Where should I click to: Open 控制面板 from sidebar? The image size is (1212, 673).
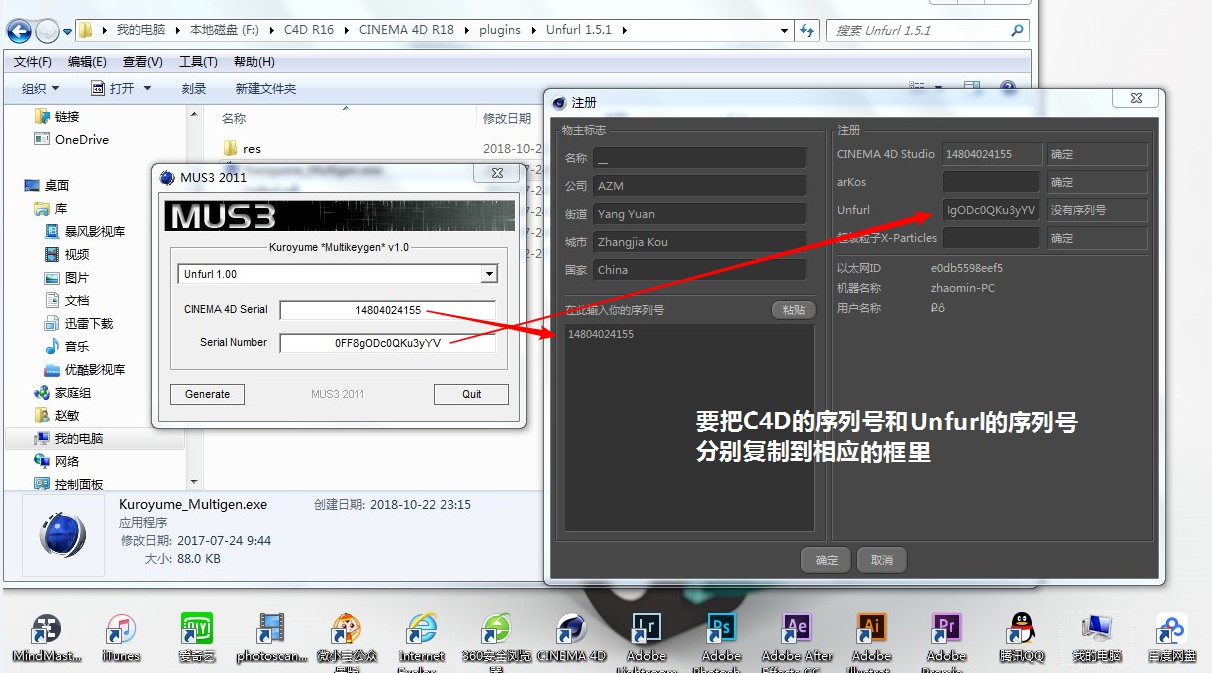pyautogui.click(x=69, y=484)
